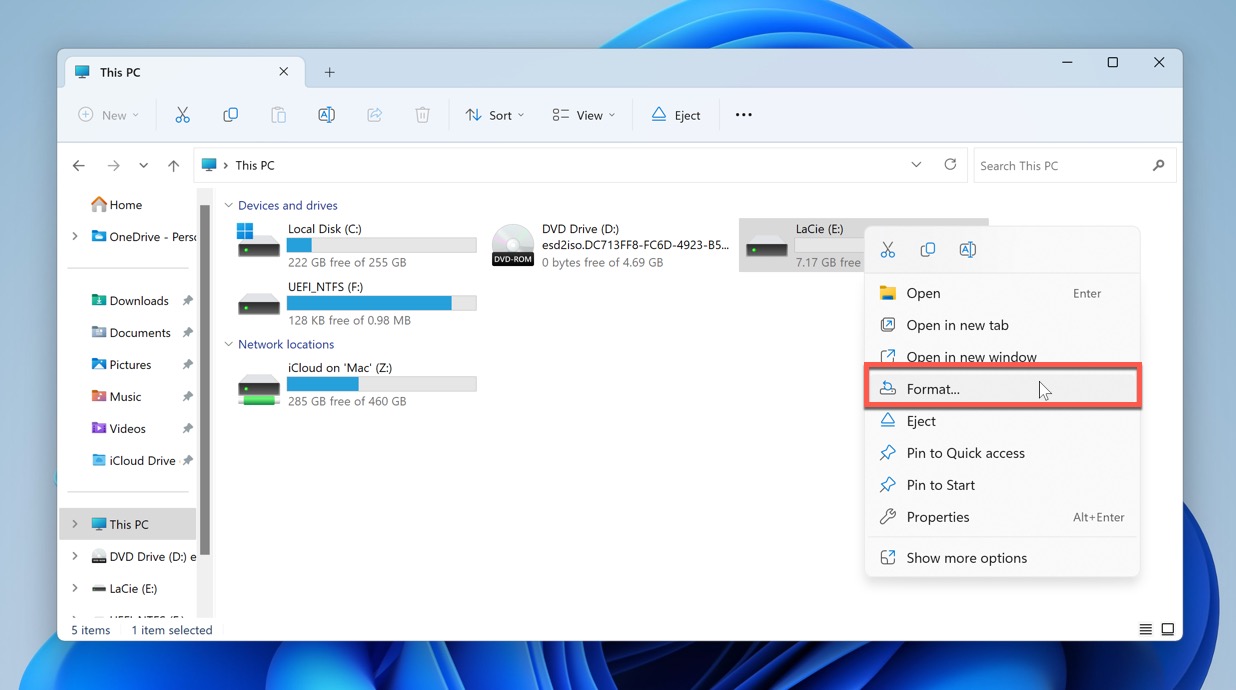Open the See more three-dots menu
Image resolution: width=1236 pixels, height=690 pixels.
[743, 115]
